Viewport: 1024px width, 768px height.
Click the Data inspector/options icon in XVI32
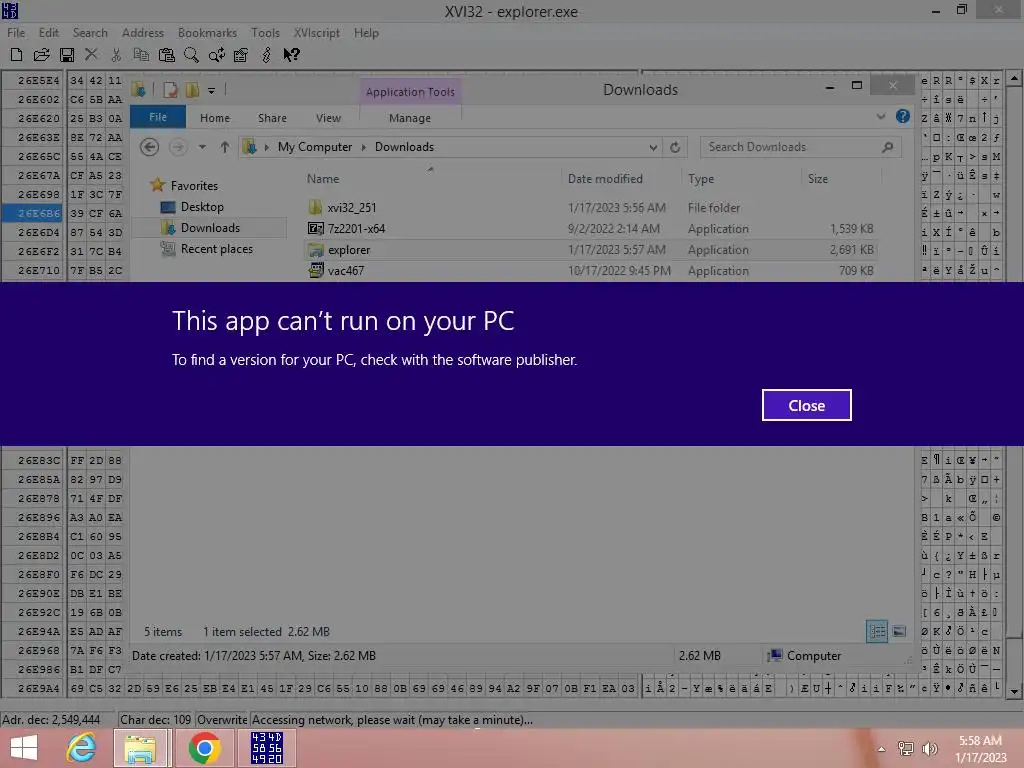[x=241, y=55]
